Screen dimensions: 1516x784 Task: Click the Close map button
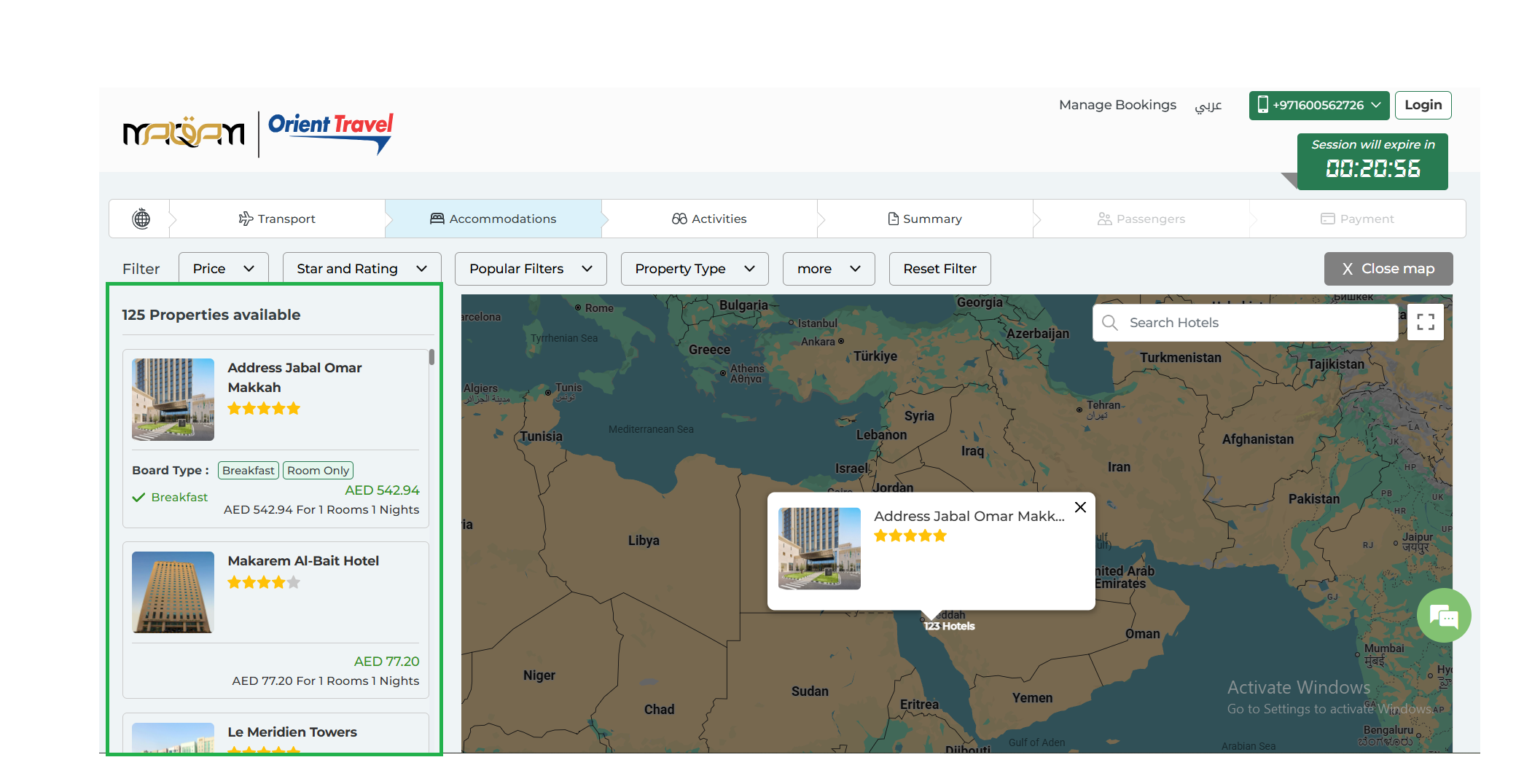[x=1388, y=269]
